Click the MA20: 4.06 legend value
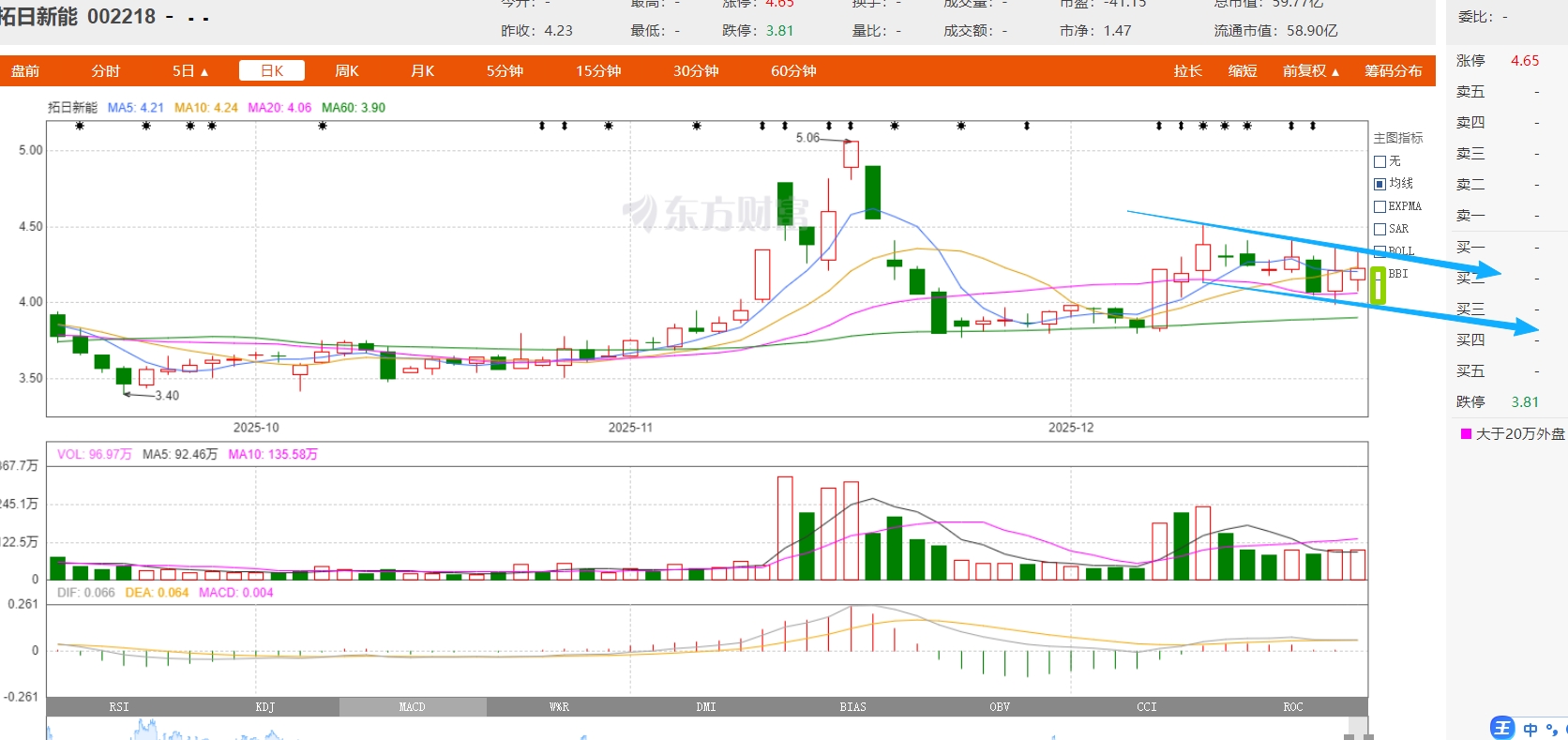The image size is (1568, 740). coord(279,108)
